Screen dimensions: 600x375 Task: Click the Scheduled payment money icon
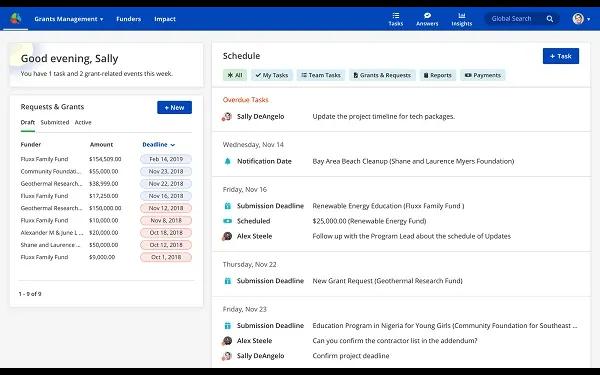(227, 221)
